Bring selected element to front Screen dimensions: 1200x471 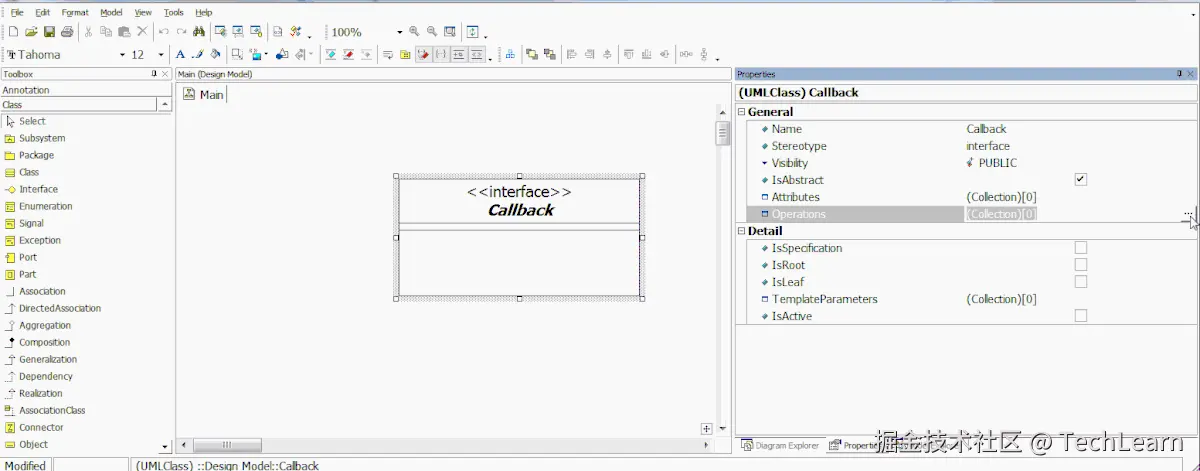pyautogui.click(x=532, y=54)
